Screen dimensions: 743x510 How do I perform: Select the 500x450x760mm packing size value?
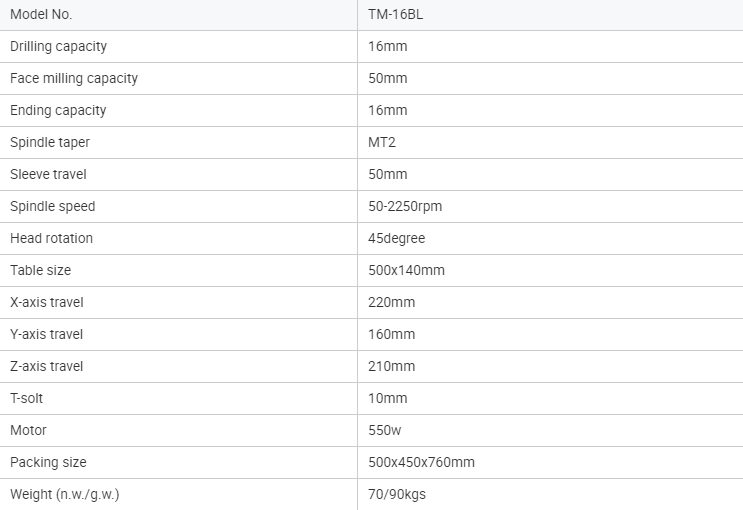pos(421,462)
